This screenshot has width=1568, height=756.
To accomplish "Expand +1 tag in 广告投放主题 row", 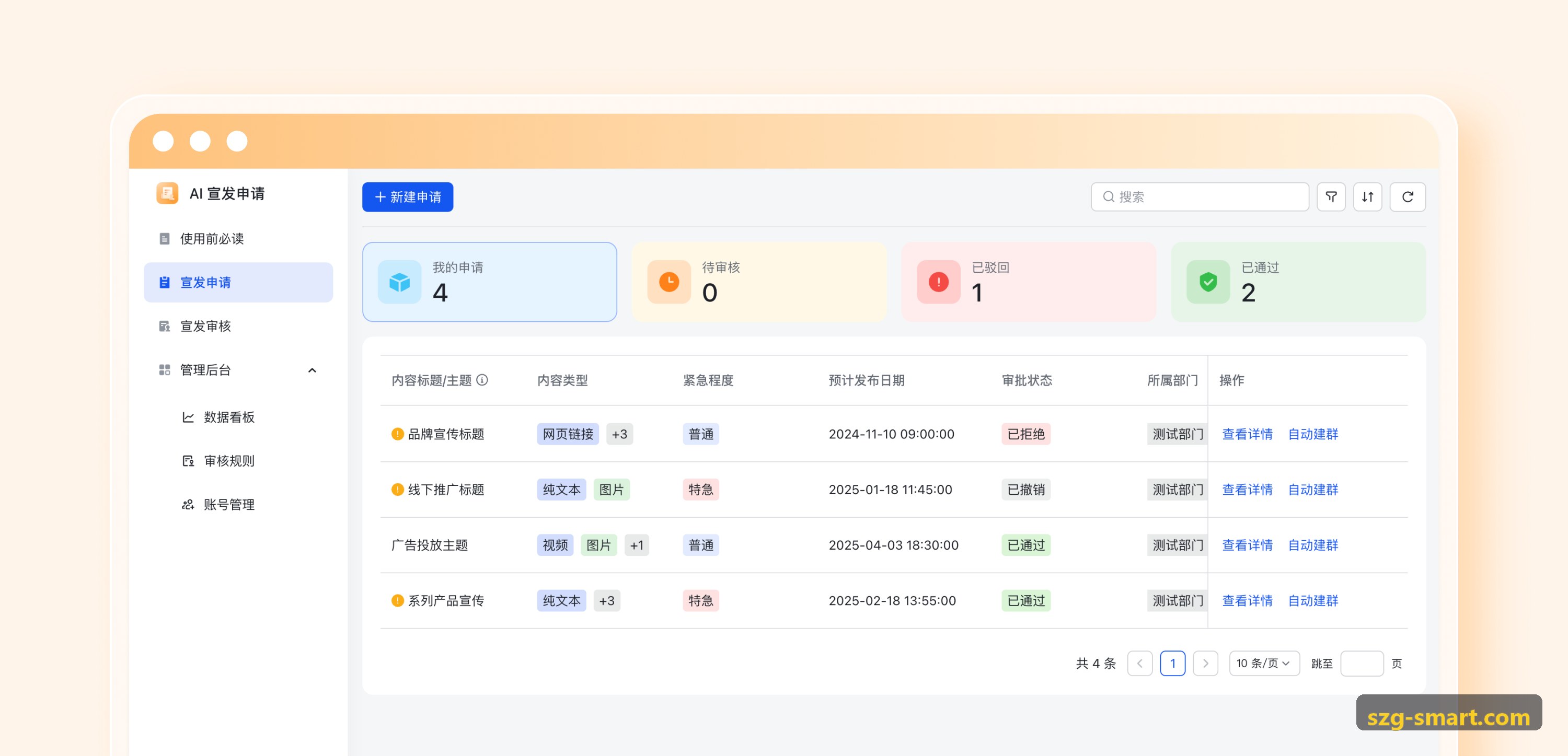I will pos(637,545).
